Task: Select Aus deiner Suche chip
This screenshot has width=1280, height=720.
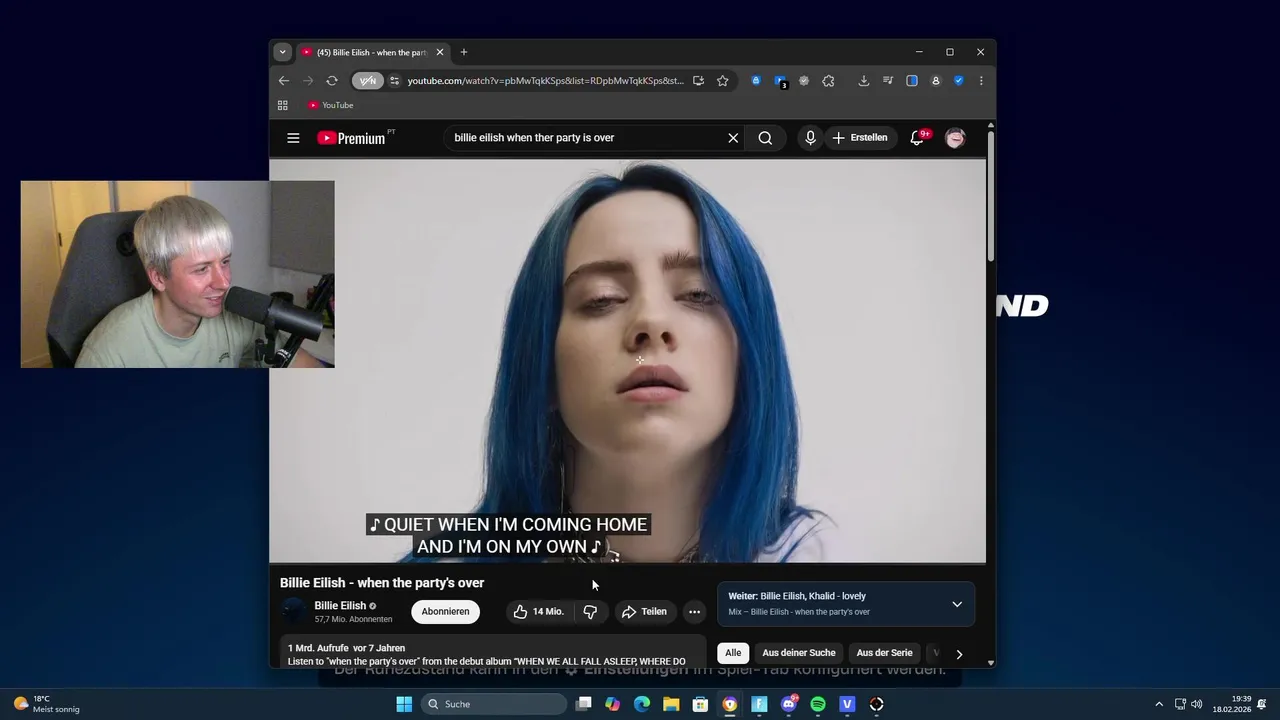Action: tap(799, 653)
